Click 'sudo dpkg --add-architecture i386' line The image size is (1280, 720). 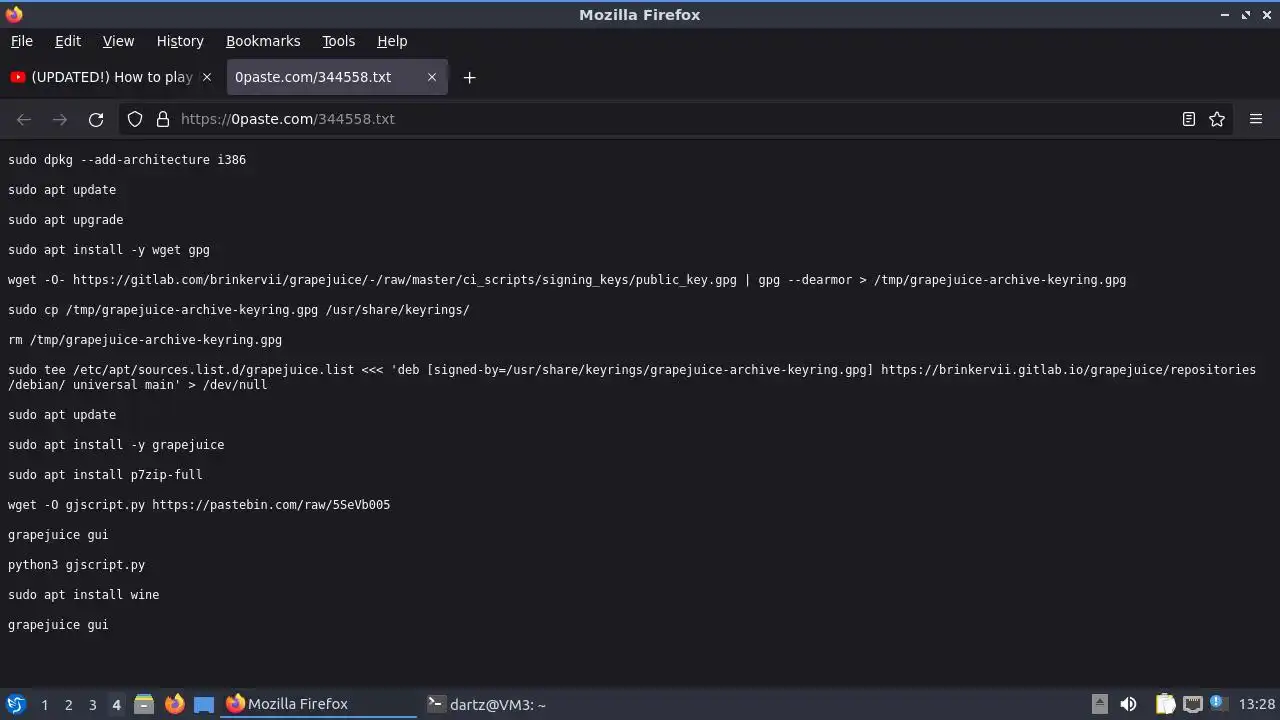[127, 160]
